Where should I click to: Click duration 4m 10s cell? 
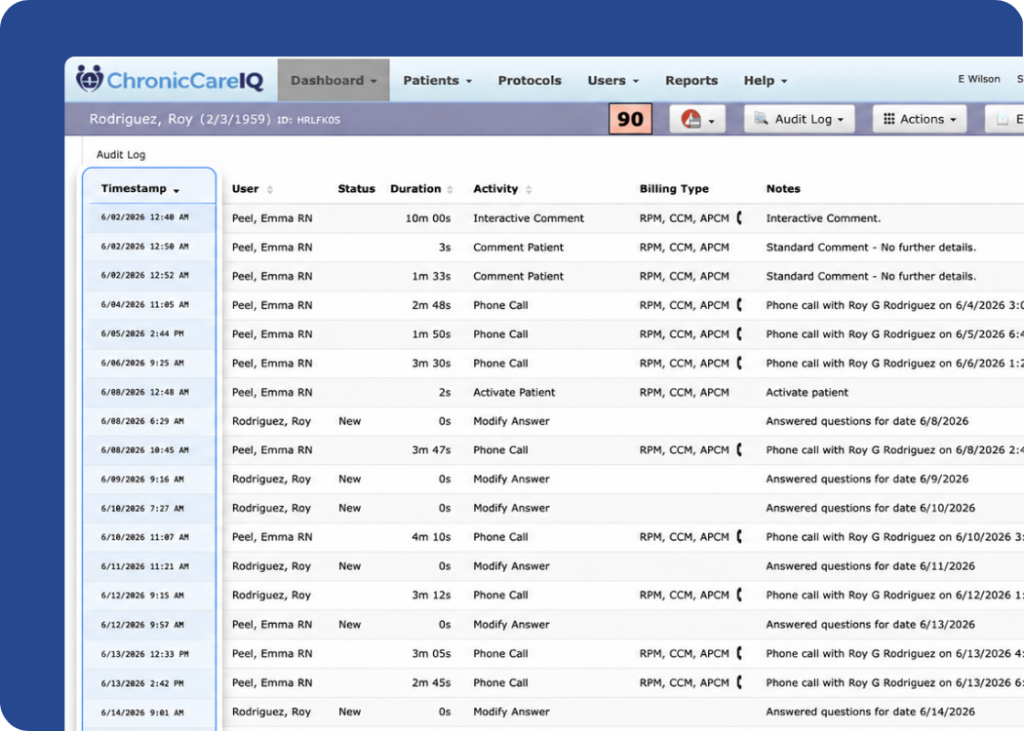pyautogui.click(x=431, y=536)
